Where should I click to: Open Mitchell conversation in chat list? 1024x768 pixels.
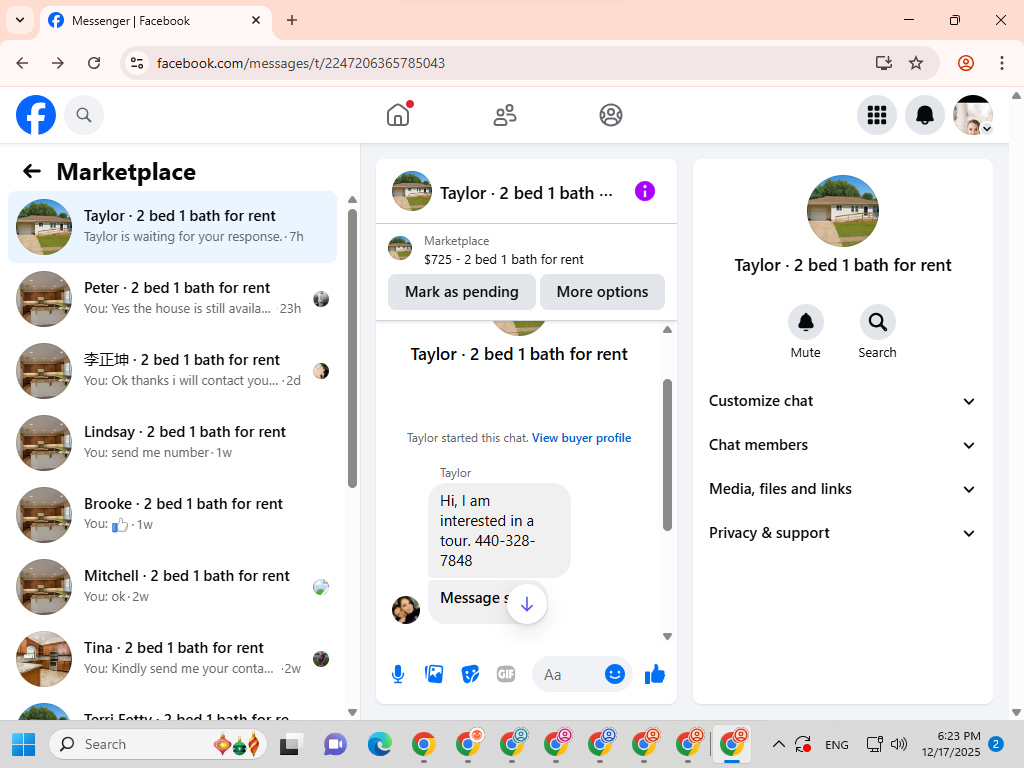pos(172,586)
